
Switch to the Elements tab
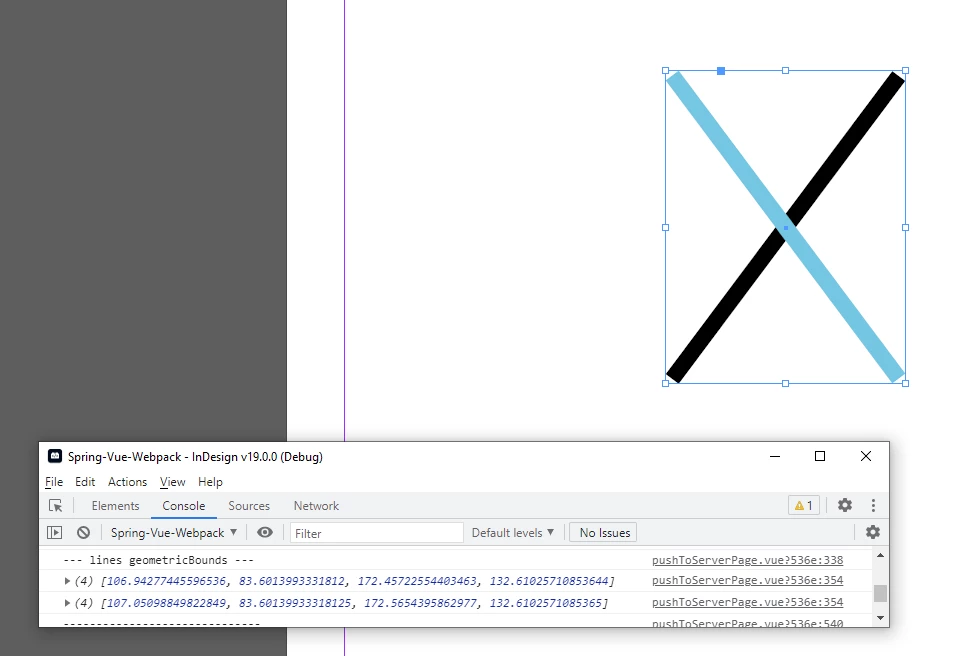coord(115,506)
